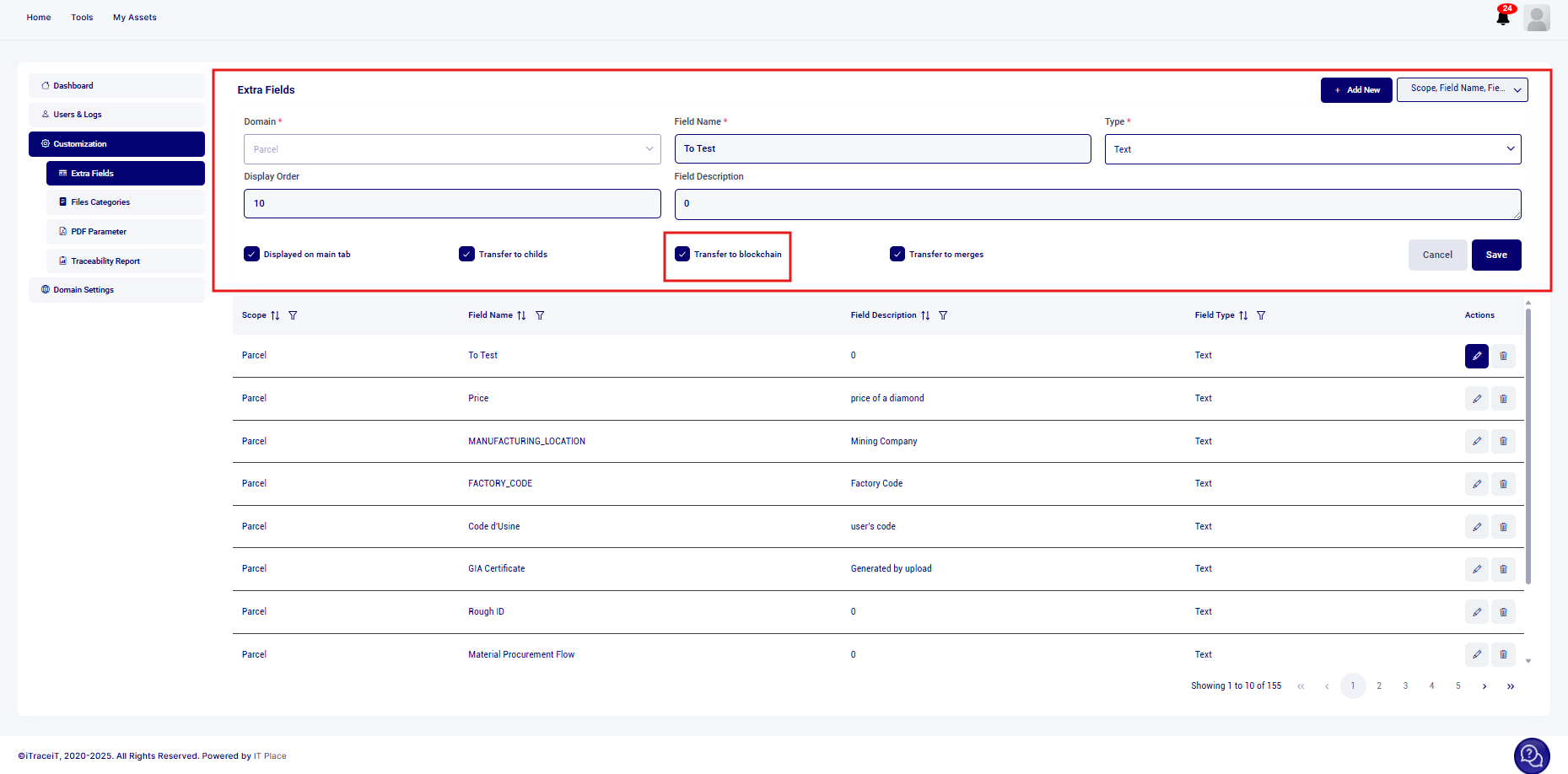1568x774 pixels.
Task: Sort by Scope using the sort arrows
Action: tap(275, 315)
